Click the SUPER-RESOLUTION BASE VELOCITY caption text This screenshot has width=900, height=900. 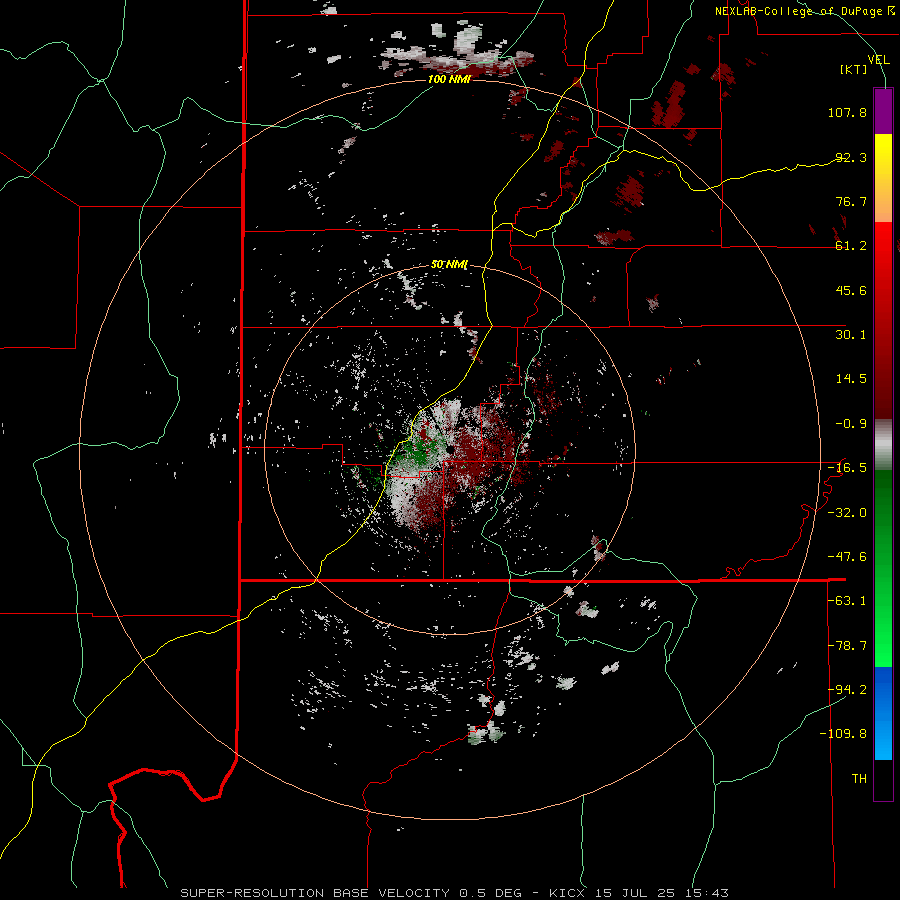pyautogui.click(x=315, y=893)
